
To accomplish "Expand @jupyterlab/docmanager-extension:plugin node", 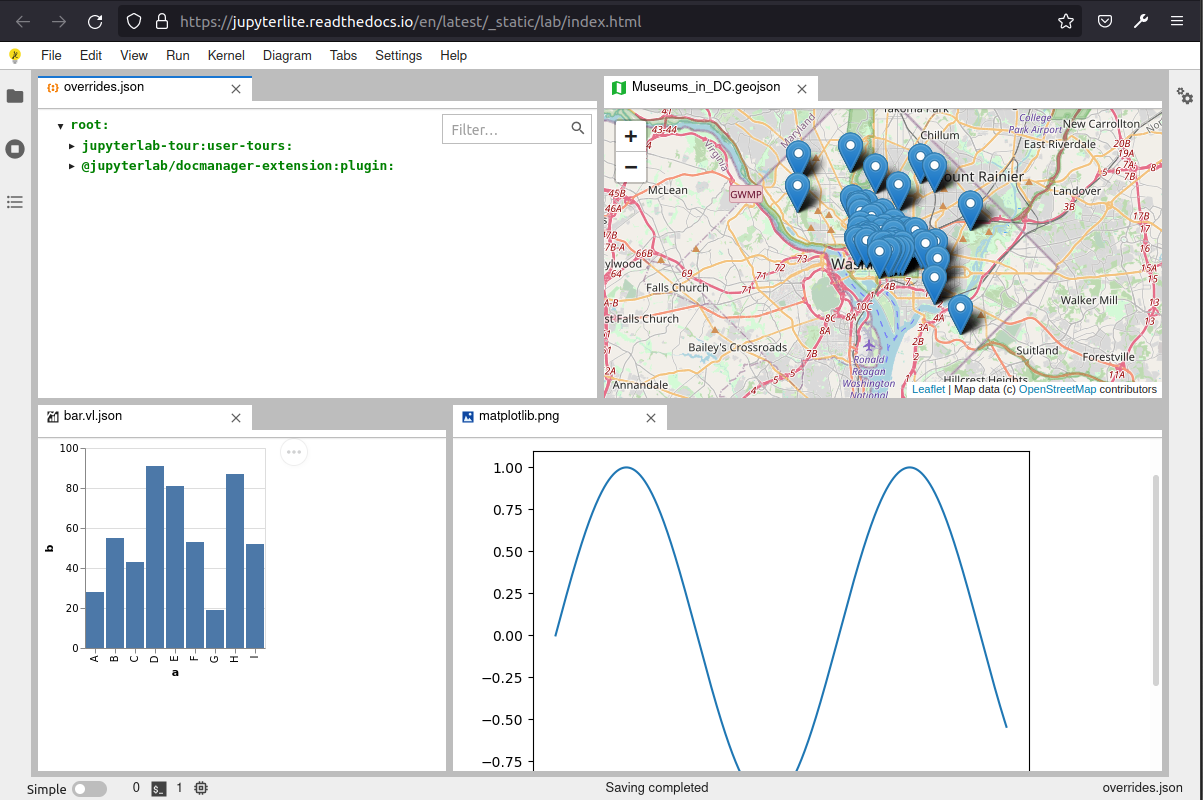I will click(x=72, y=166).
